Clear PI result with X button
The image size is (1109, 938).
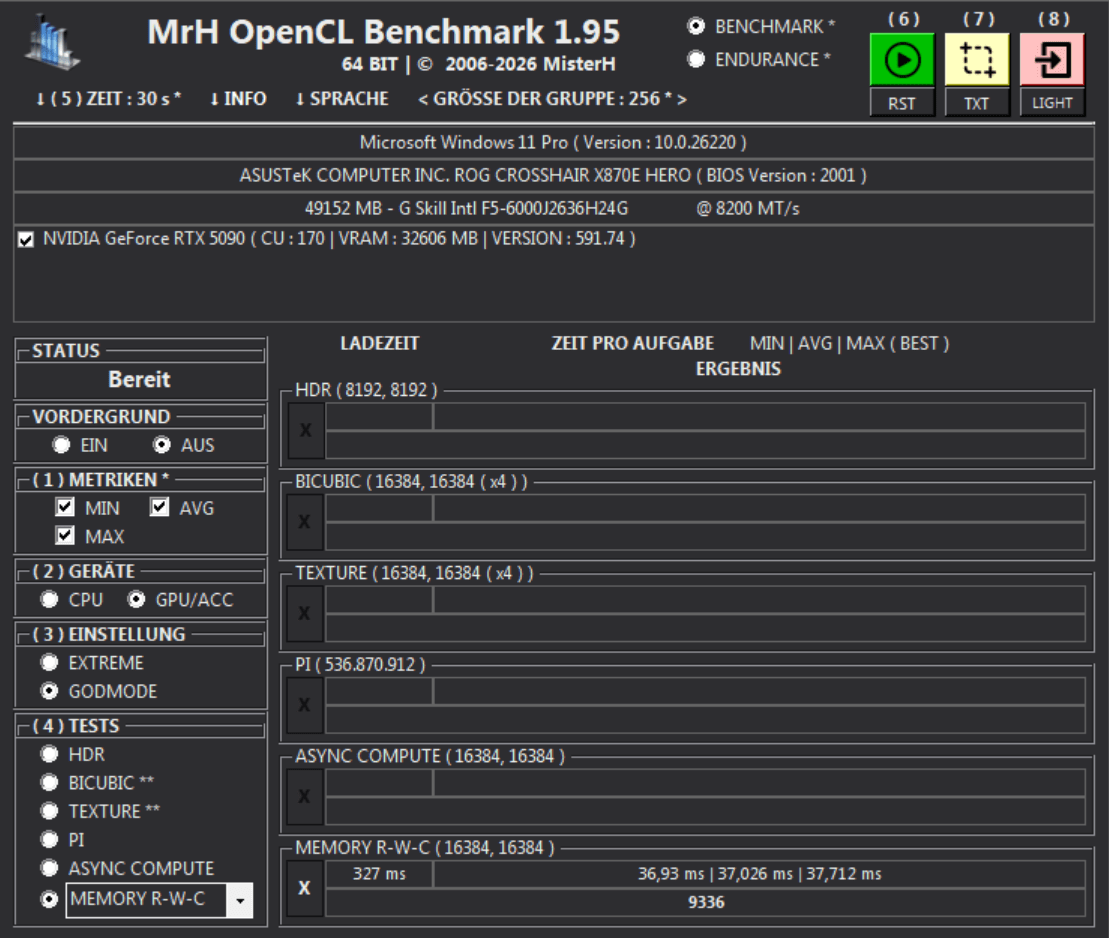coord(306,705)
